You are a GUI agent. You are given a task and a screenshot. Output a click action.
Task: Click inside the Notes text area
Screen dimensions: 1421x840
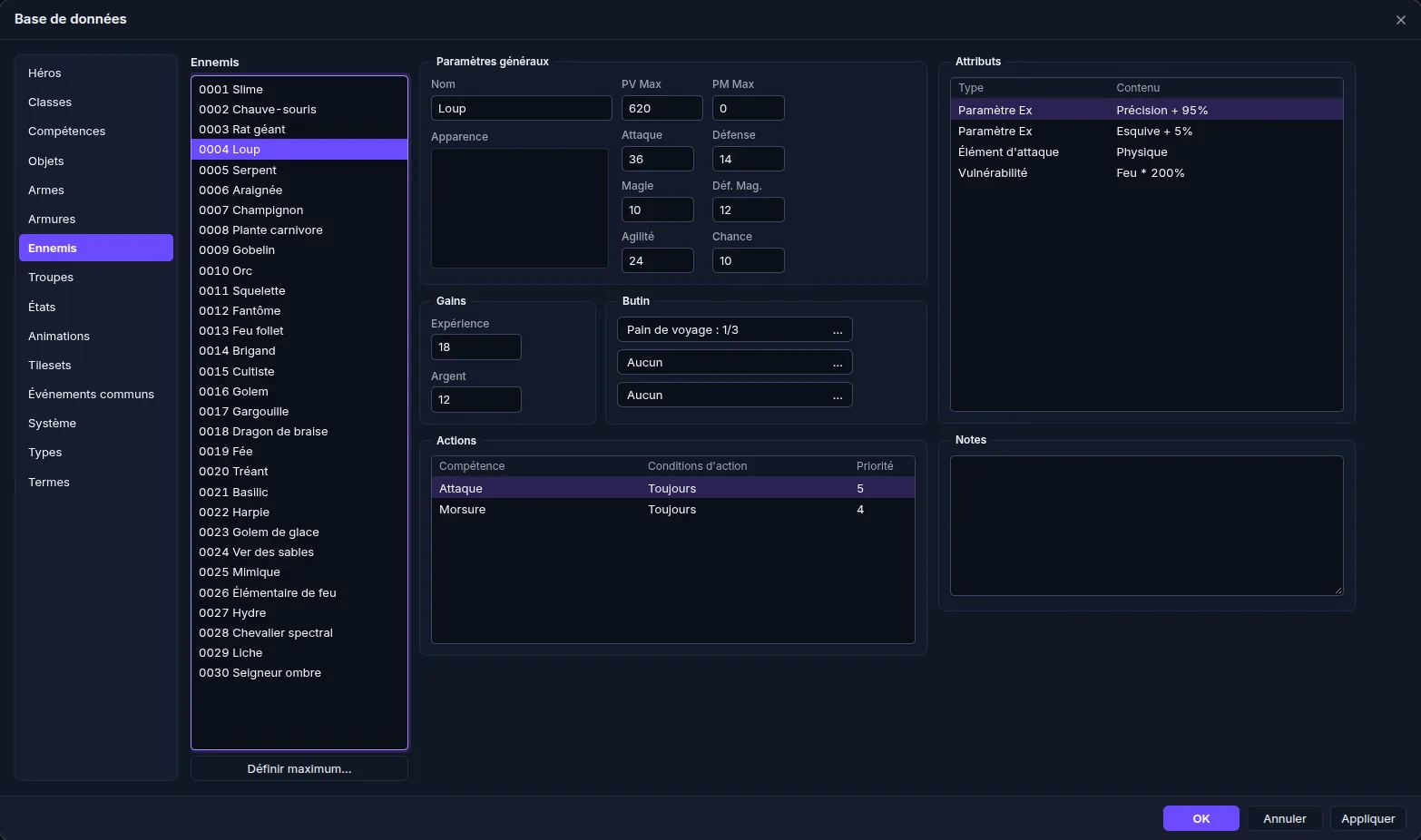coord(1146,525)
